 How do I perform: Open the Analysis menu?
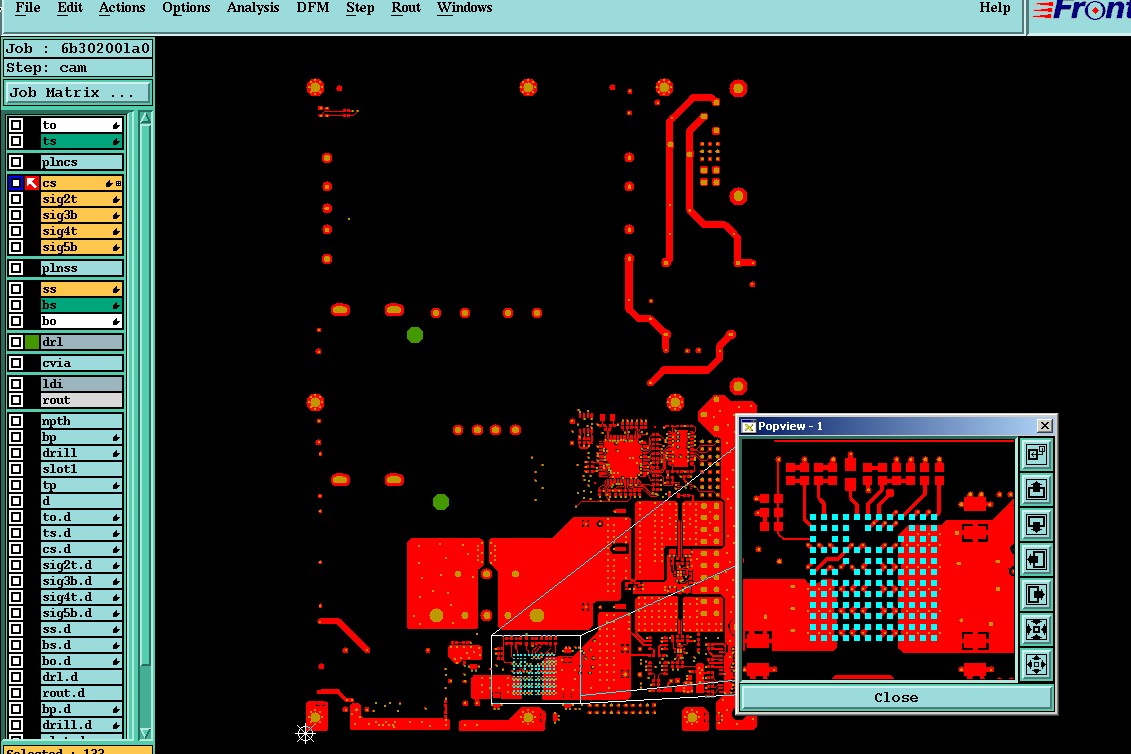(x=252, y=8)
